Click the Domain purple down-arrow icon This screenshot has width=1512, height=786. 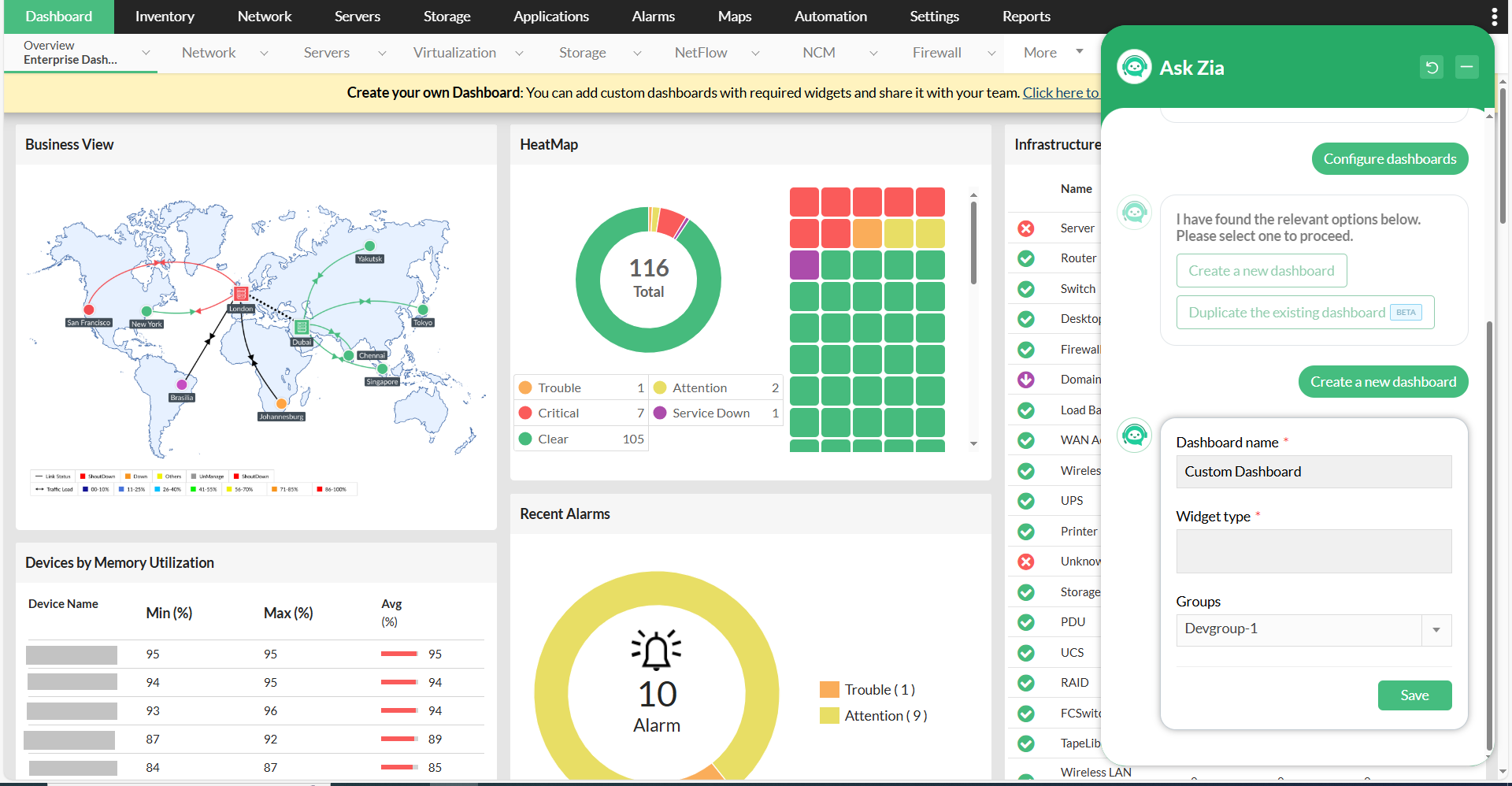click(x=1025, y=379)
